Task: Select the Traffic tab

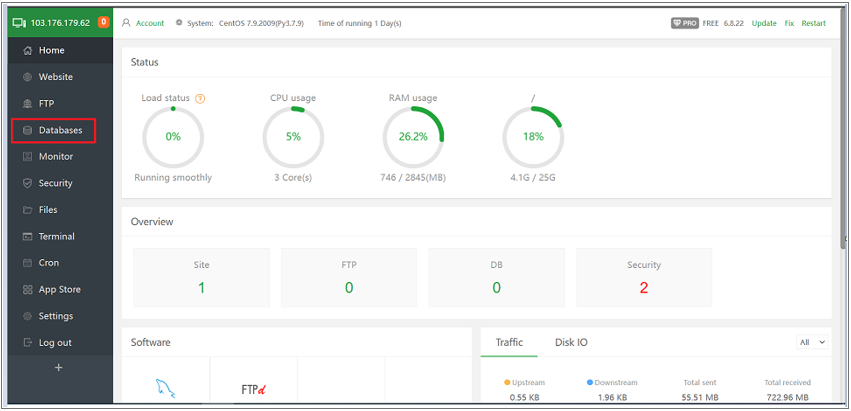Action: coord(509,343)
